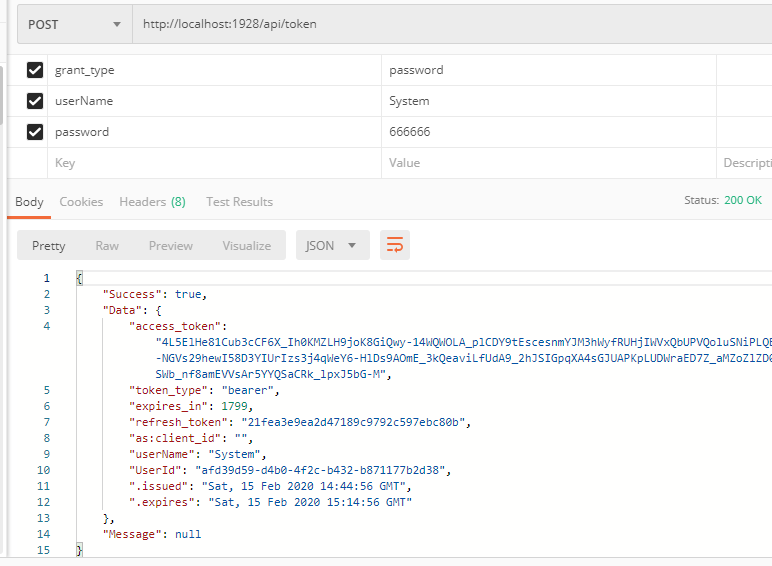Open the JSON format dropdown
772x566 pixels.
[332, 245]
